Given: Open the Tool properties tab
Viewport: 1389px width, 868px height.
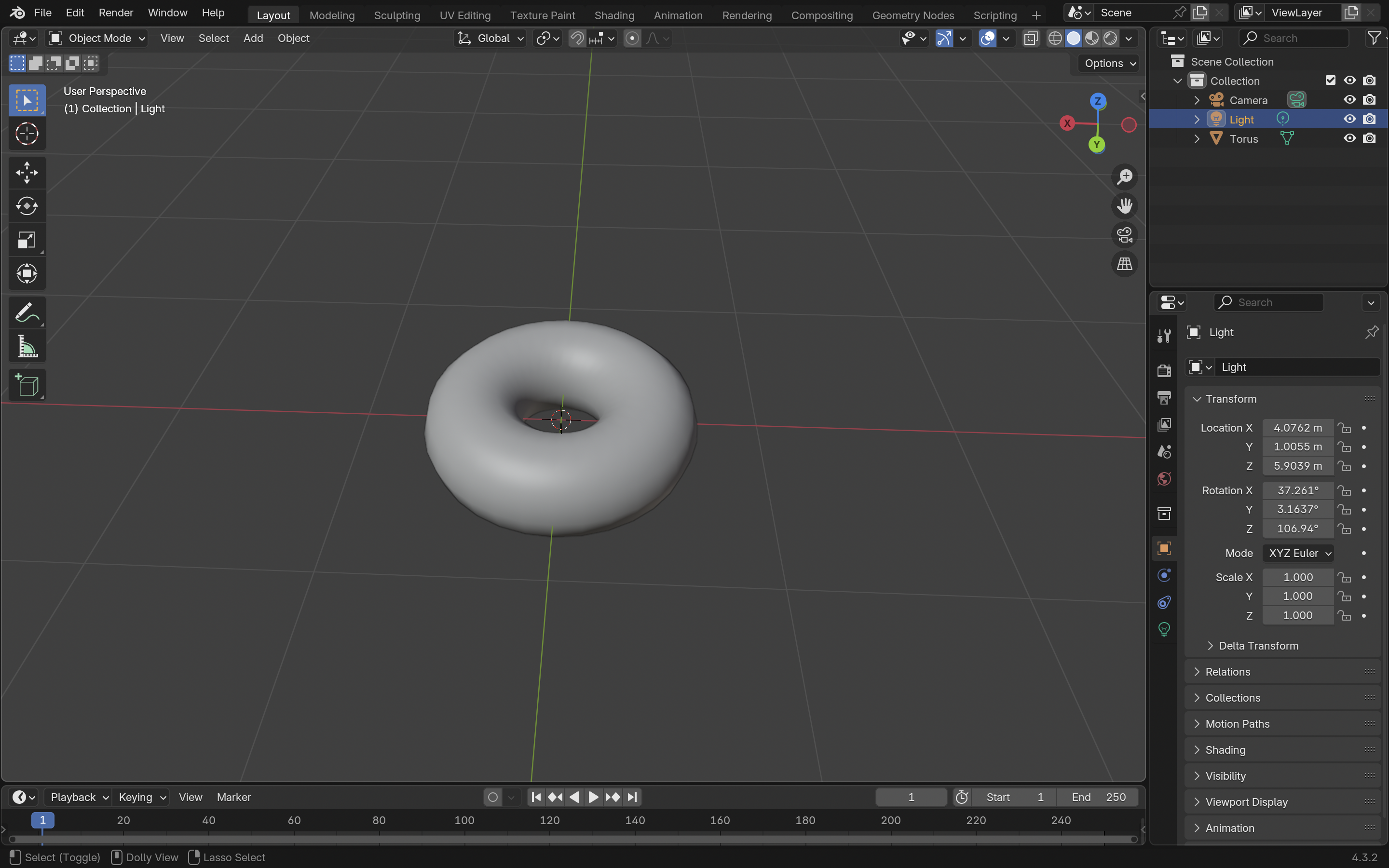Looking at the screenshot, I should coord(1164,335).
